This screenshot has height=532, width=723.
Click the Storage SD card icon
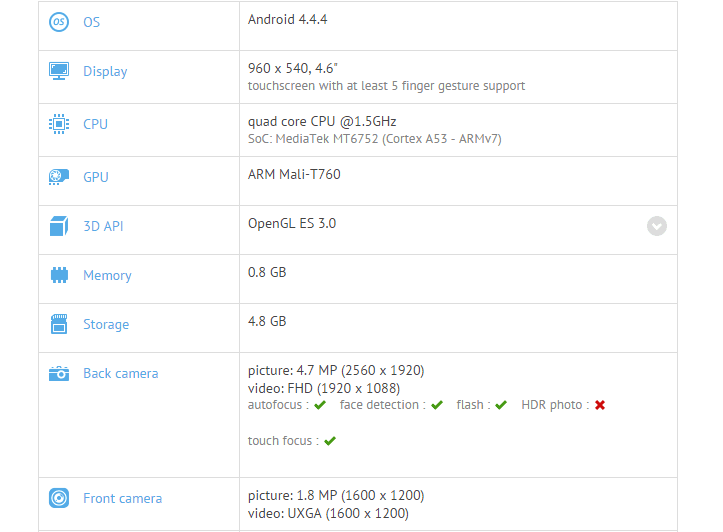(x=59, y=324)
